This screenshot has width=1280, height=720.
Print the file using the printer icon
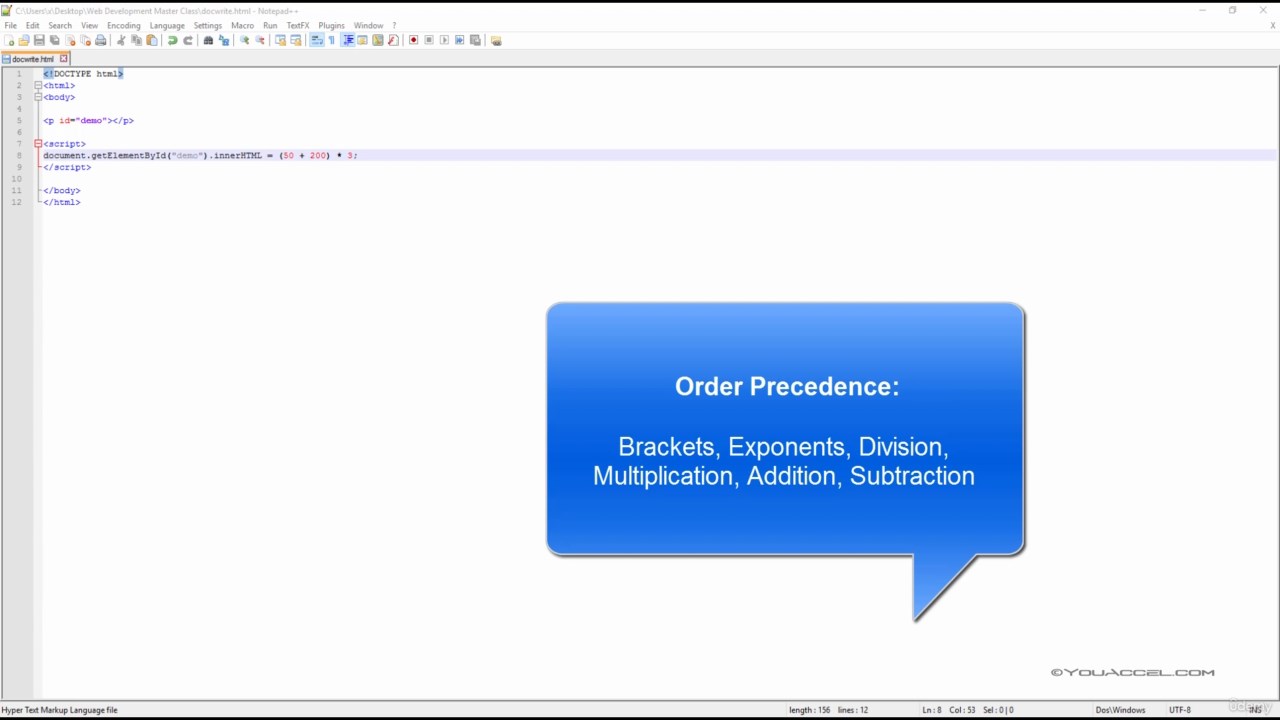100,40
